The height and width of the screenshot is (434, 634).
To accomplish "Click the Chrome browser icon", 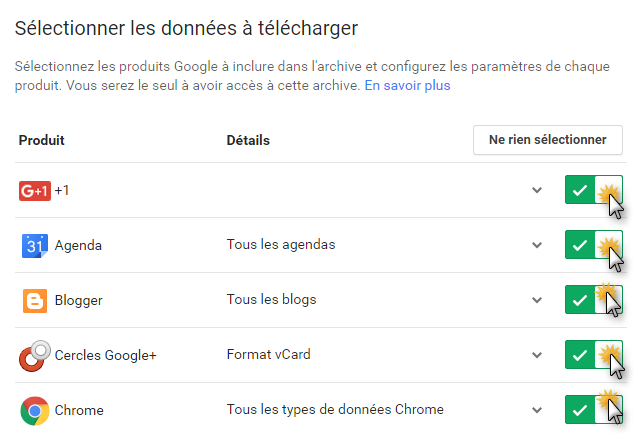I will click(x=34, y=410).
